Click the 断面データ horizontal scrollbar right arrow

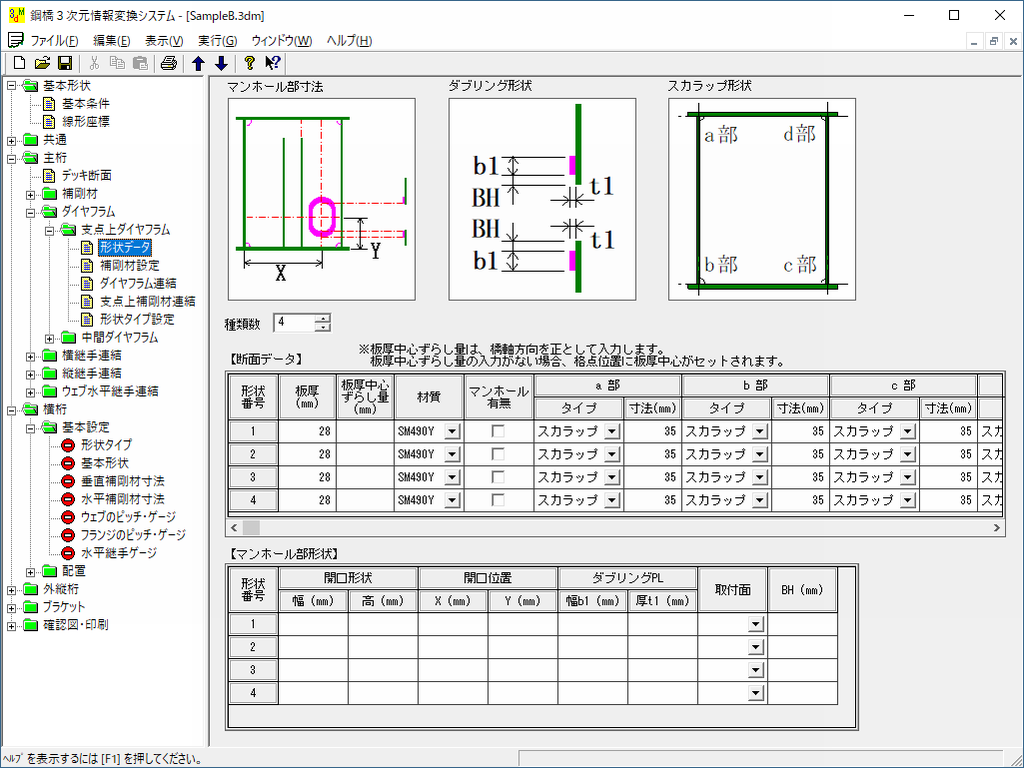point(997,527)
